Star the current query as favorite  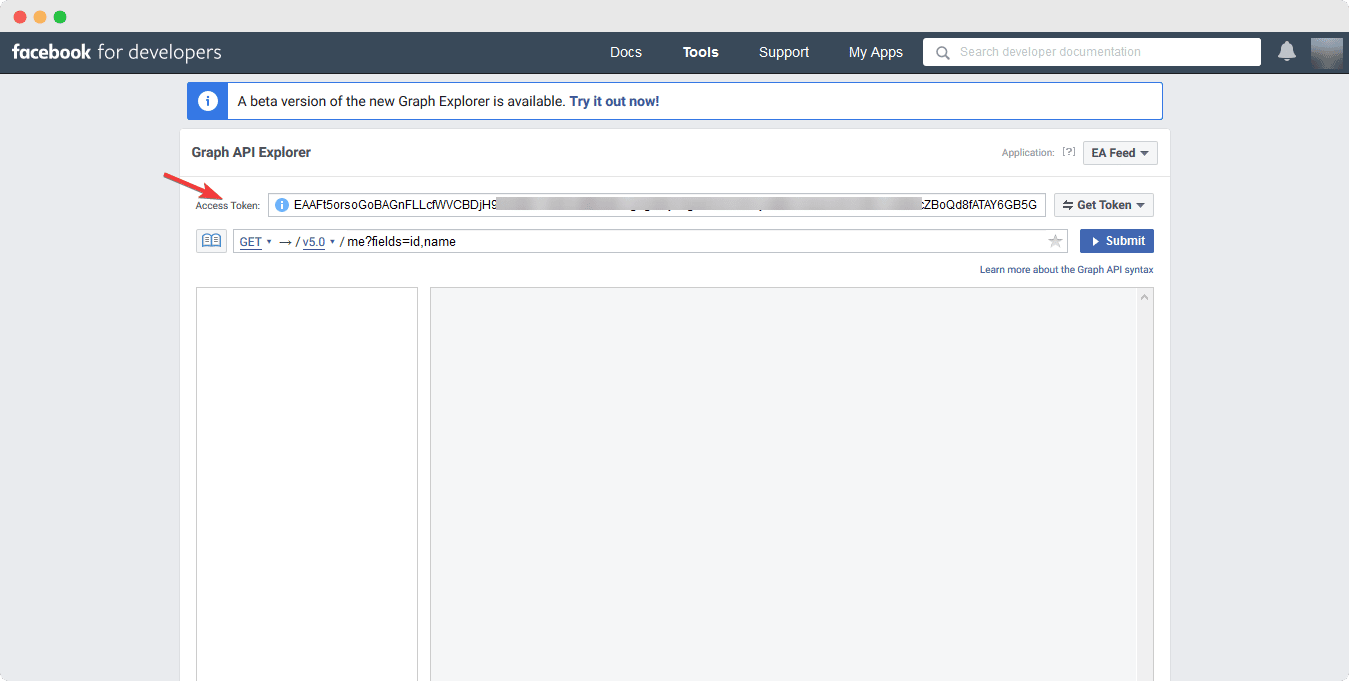pos(1055,241)
